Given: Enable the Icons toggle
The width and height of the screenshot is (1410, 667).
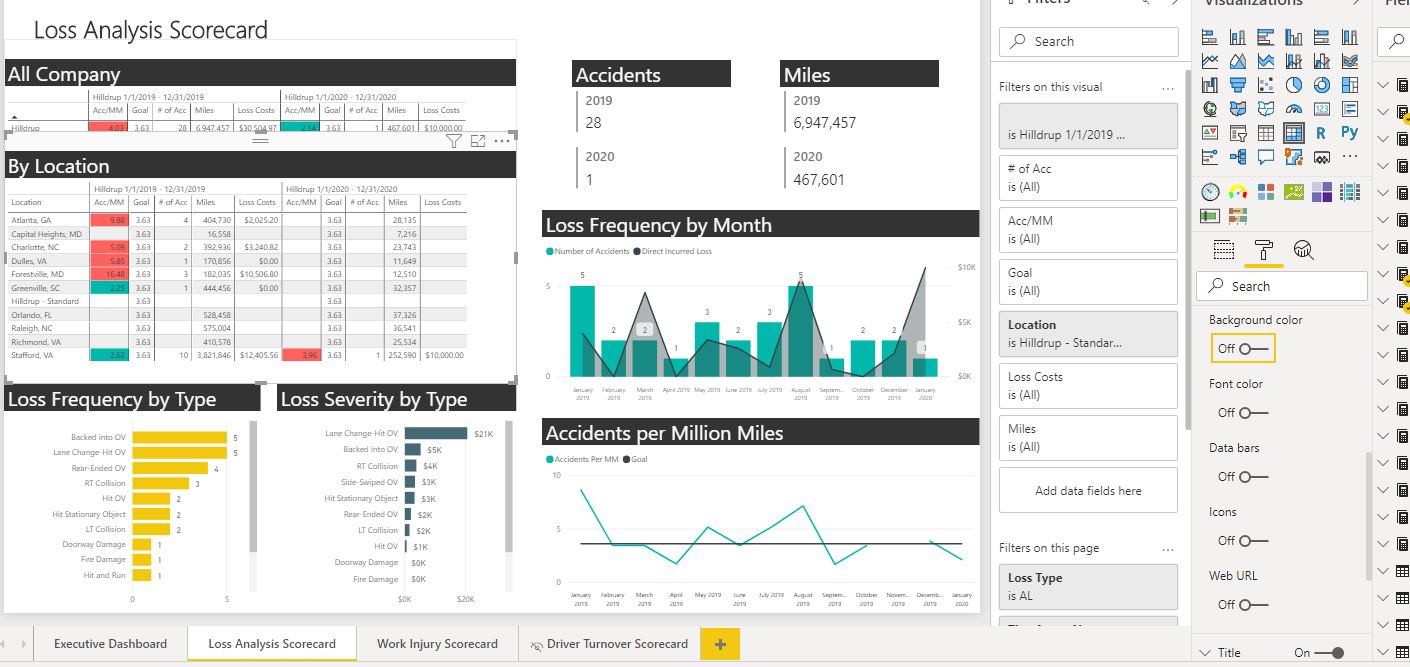Looking at the screenshot, I should [1253, 541].
